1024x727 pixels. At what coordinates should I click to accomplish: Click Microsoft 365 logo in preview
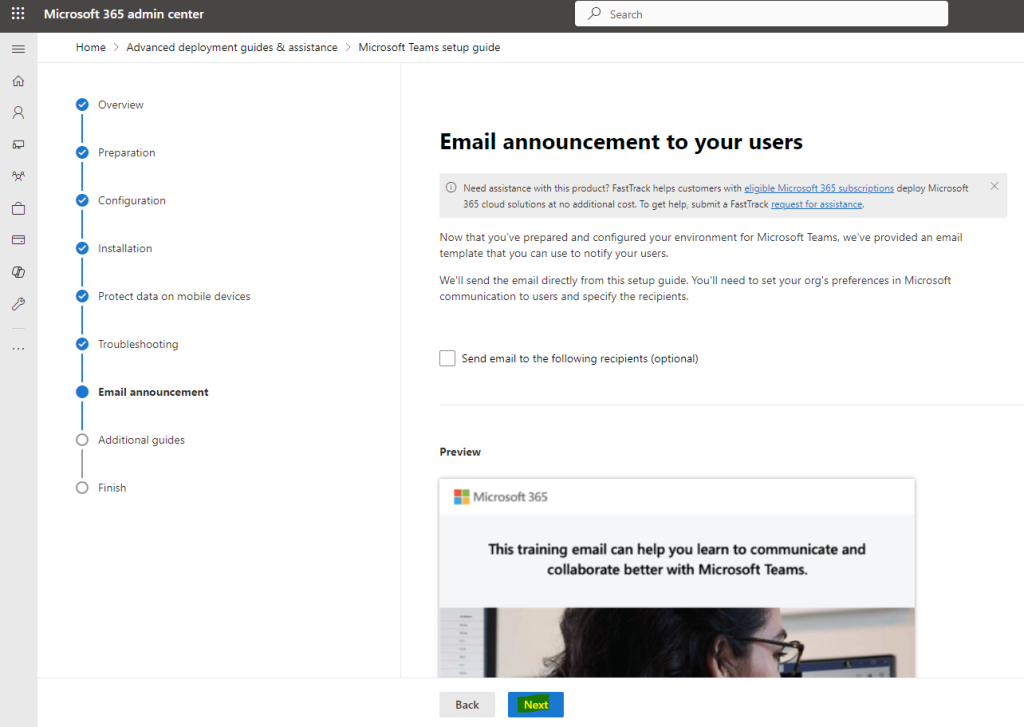coord(501,497)
